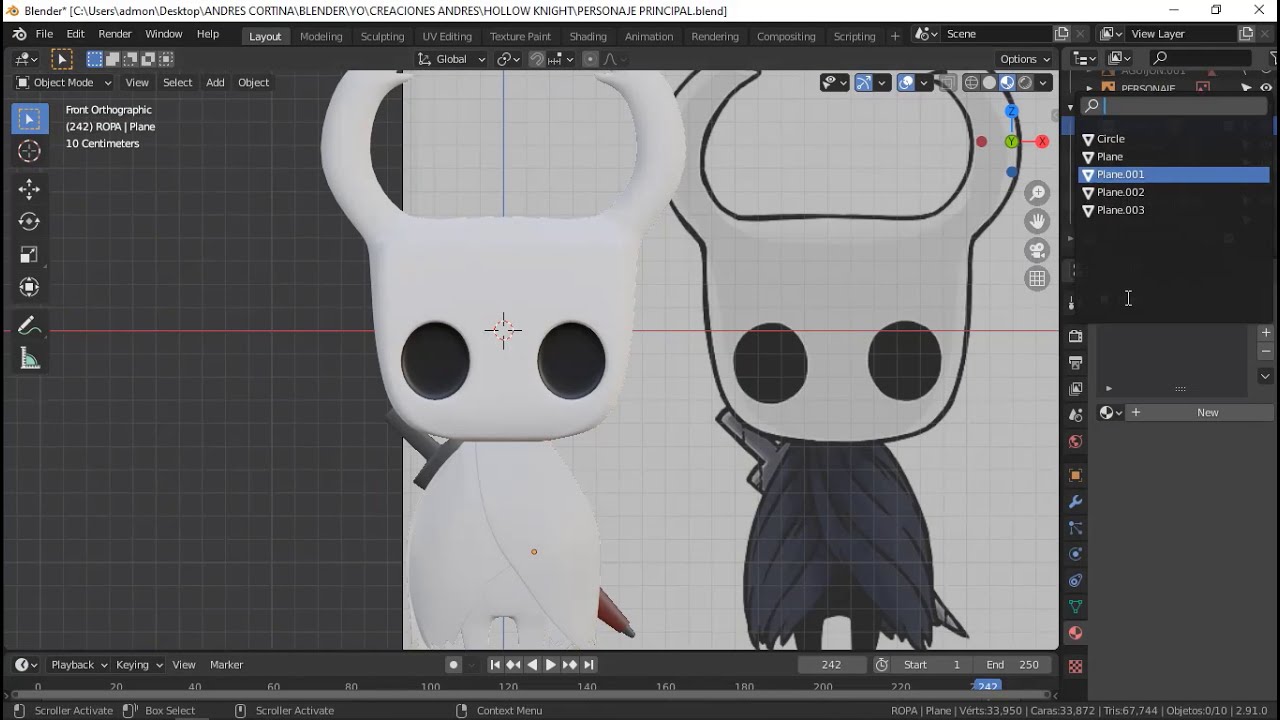
Task: Choose the Transform tool
Action: [x=29, y=288]
